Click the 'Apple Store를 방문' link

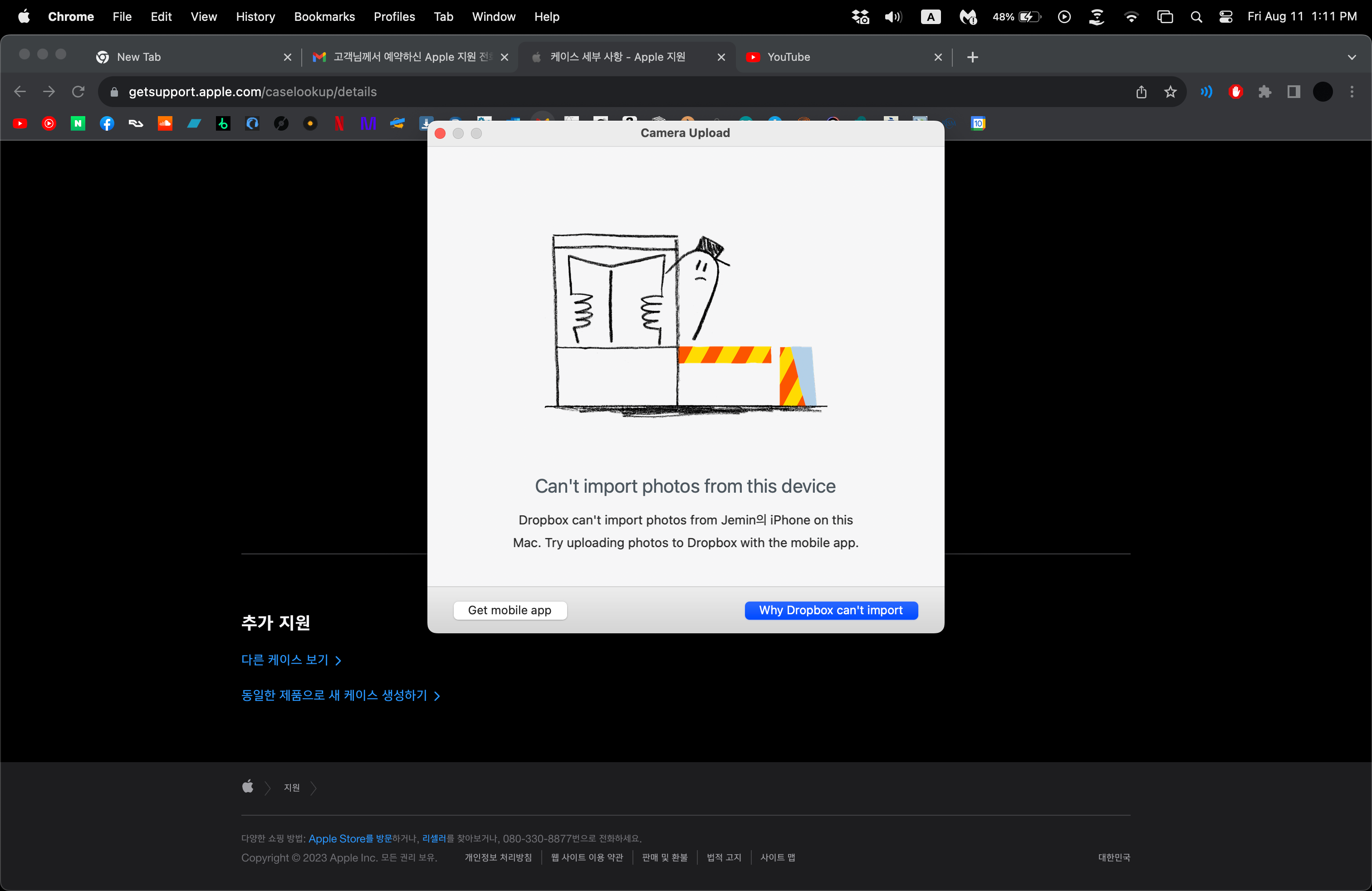[350, 838]
